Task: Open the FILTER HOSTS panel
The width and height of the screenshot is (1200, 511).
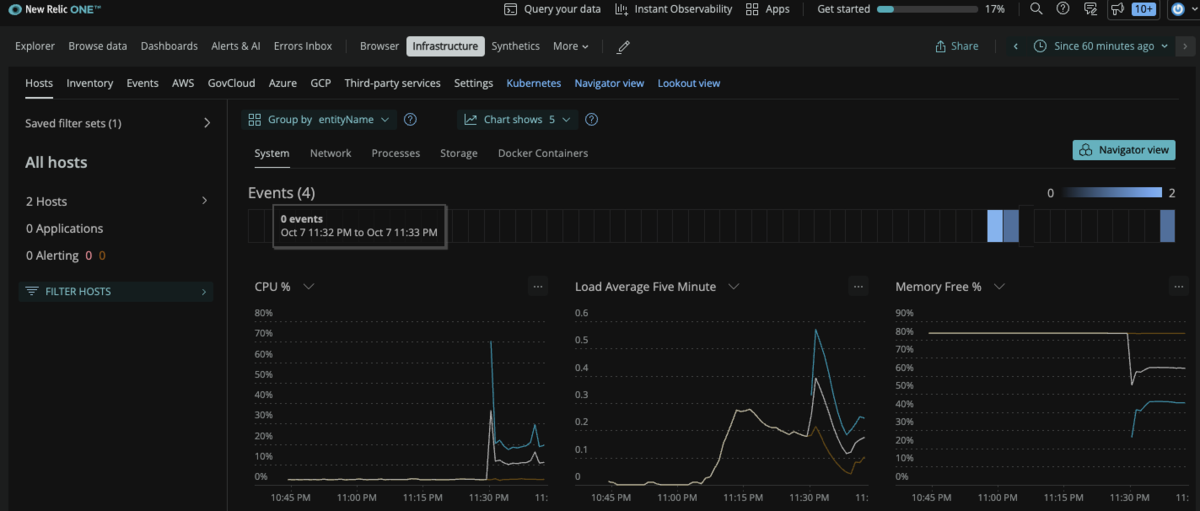Action: tap(116, 291)
